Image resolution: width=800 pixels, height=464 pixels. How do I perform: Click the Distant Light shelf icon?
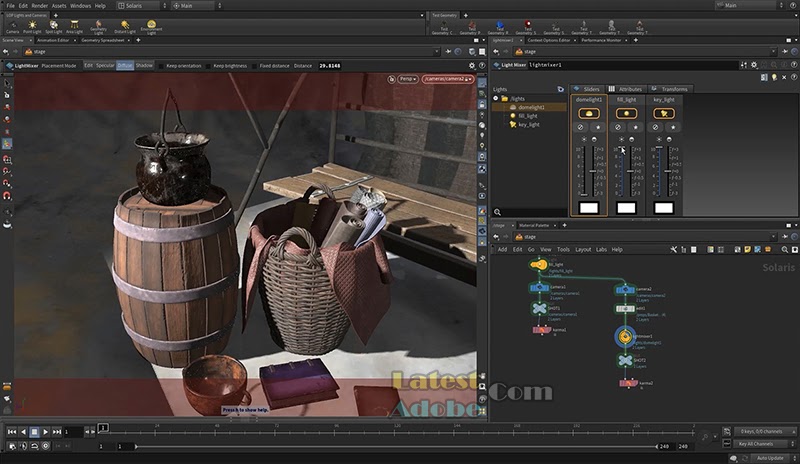125,26
